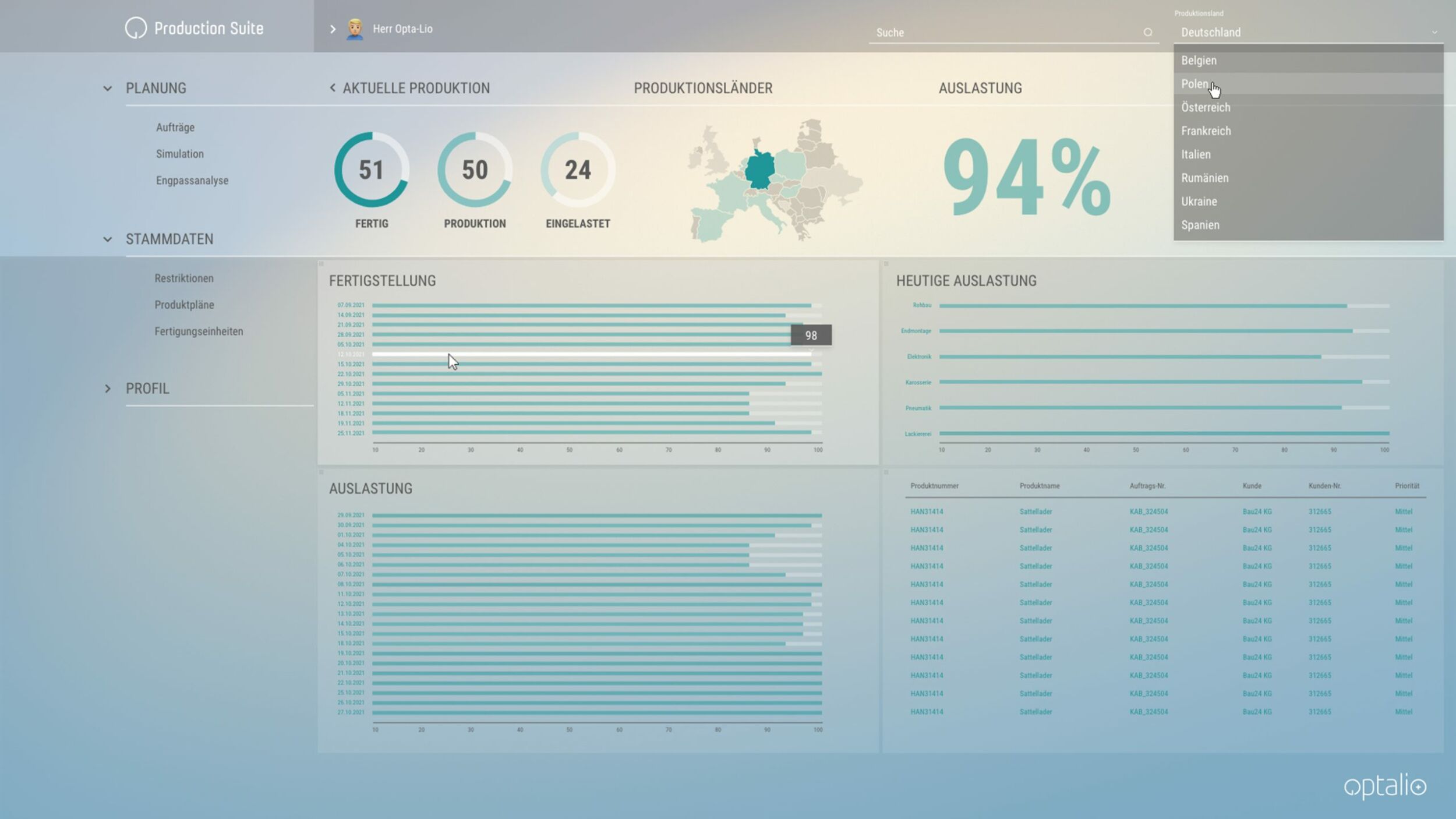The image size is (1456, 819).
Task: Click the Produktion circular gauge showing 50
Action: [x=475, y=170]
